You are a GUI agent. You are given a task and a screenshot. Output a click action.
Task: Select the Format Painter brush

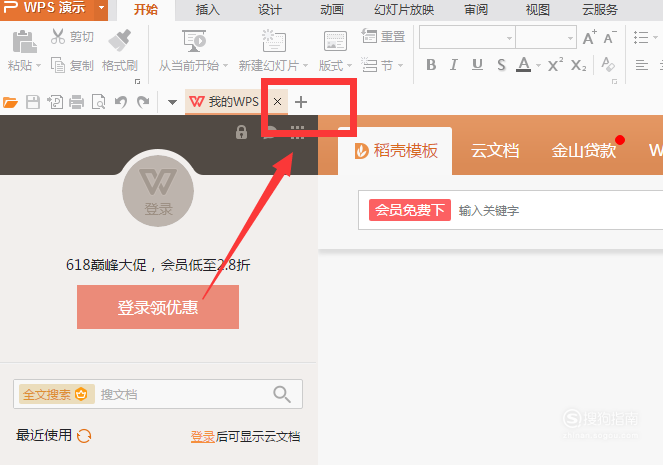[120, 40]
